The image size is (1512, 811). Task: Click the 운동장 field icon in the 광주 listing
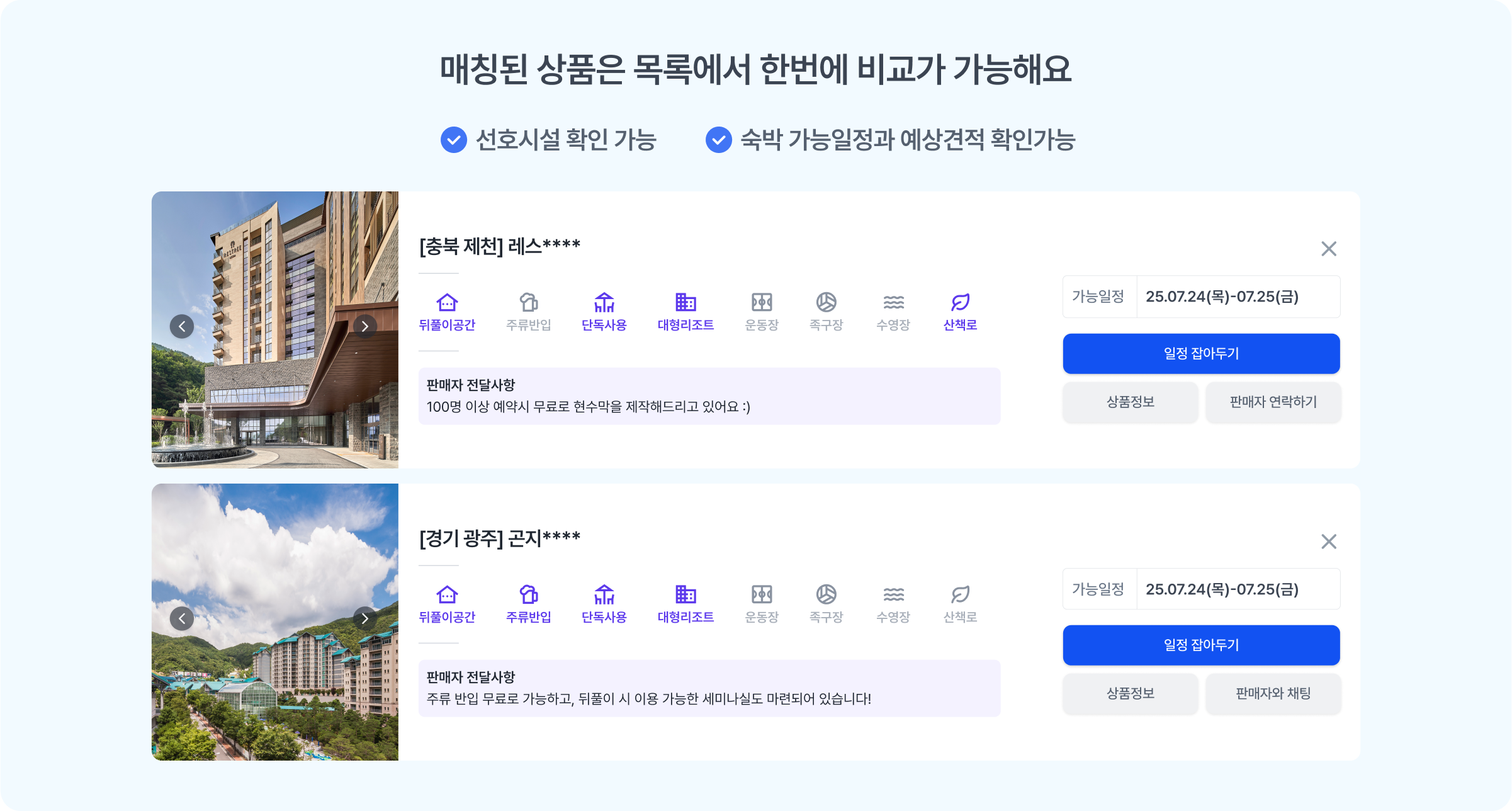click(762, 594)
